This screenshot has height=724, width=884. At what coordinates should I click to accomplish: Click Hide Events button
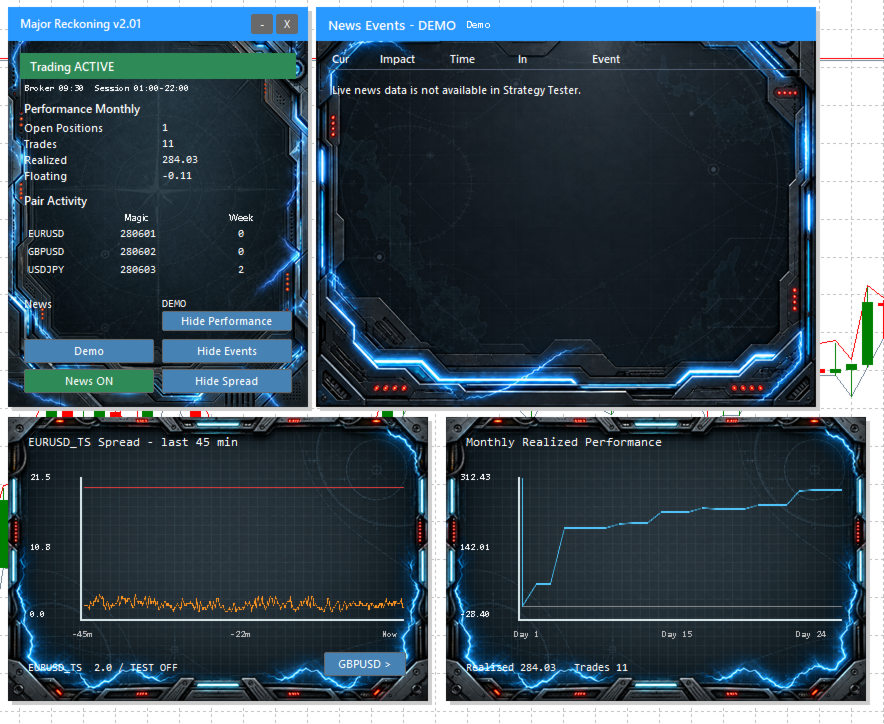[x=227, y=351]
